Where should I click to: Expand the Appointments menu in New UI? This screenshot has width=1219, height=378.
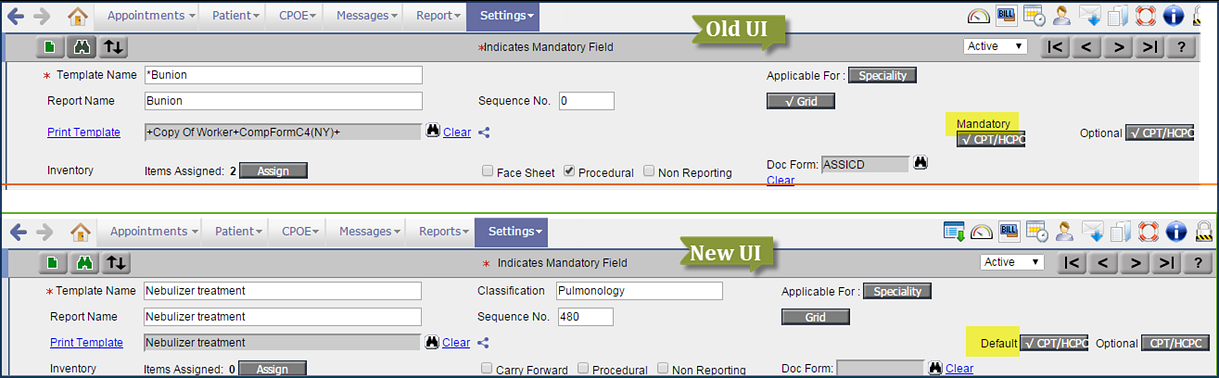pyautogui.click(x=152, y=231)
